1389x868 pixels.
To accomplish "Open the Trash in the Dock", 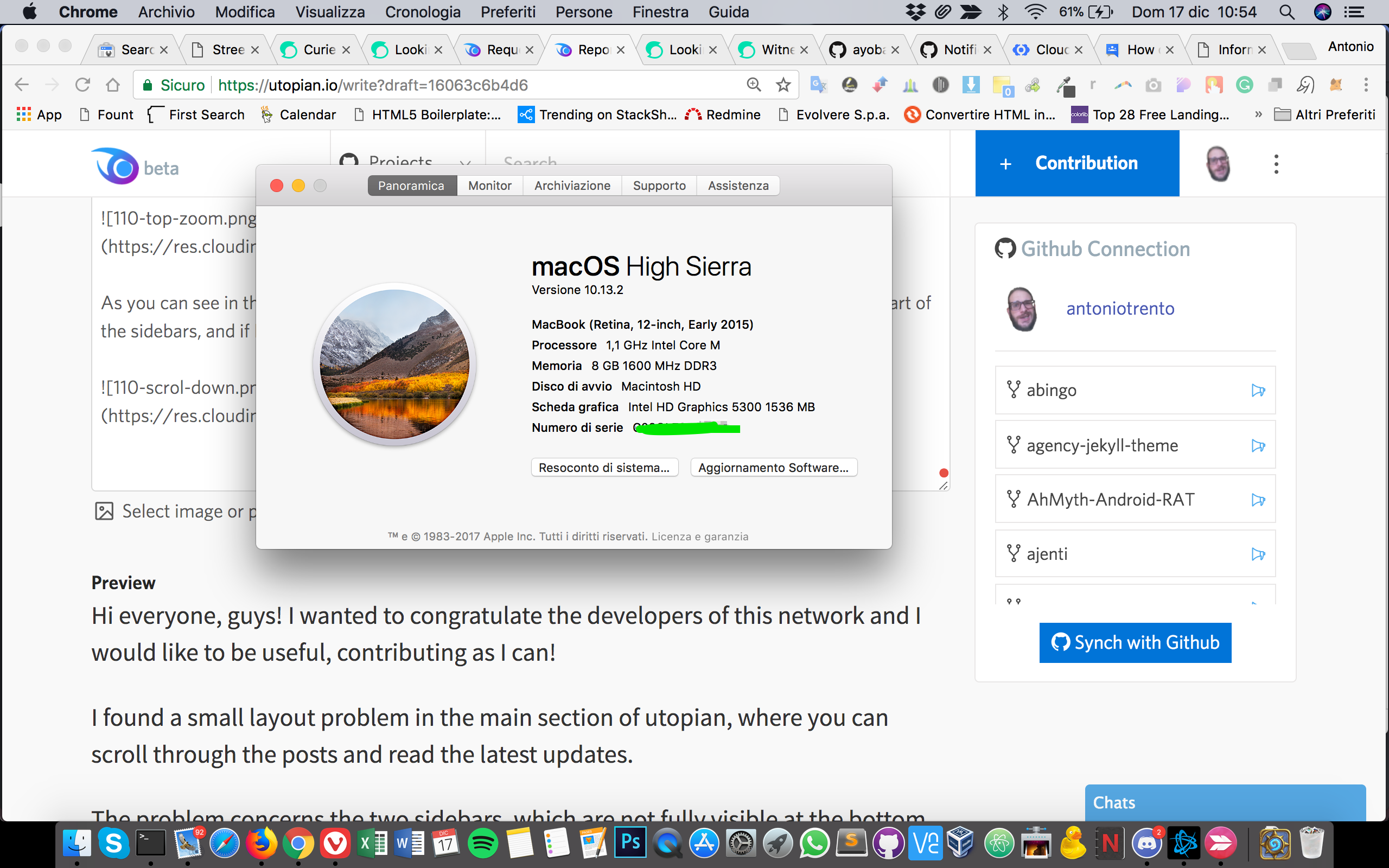I will 1311,843.
